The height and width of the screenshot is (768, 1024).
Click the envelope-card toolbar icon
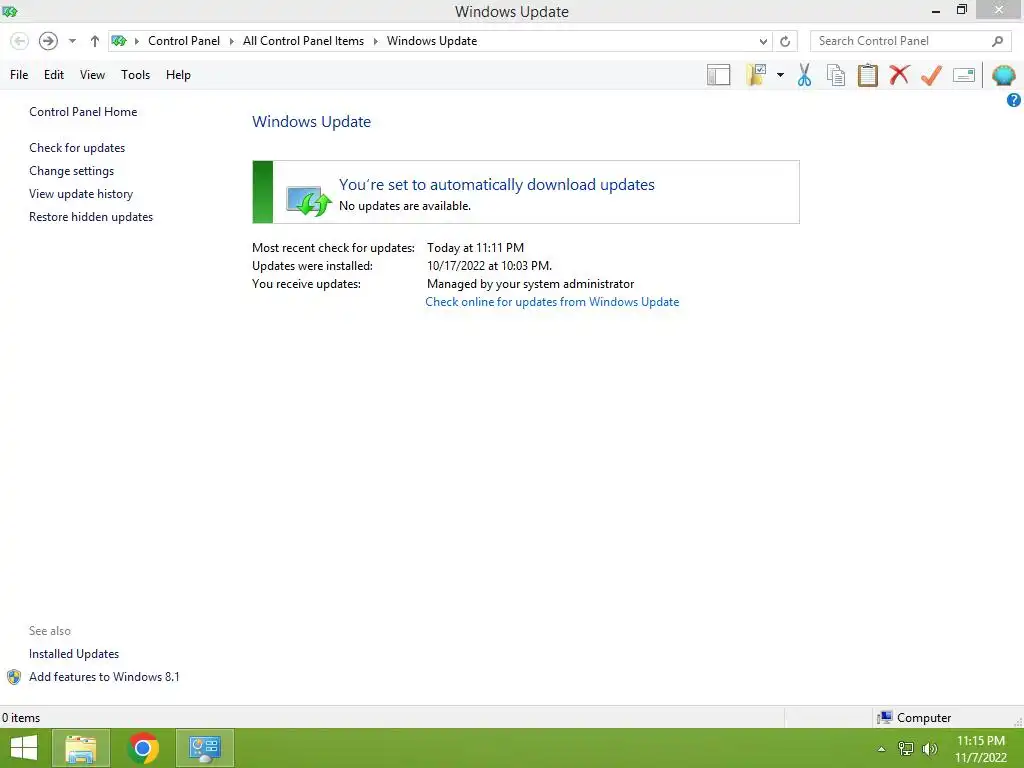(964, 75)
